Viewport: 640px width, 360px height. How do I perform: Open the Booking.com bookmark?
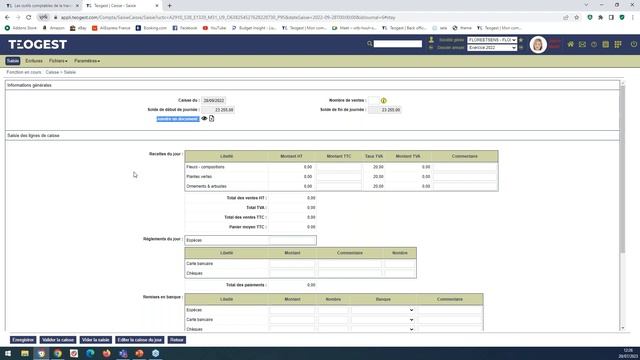tap(151, 28)
